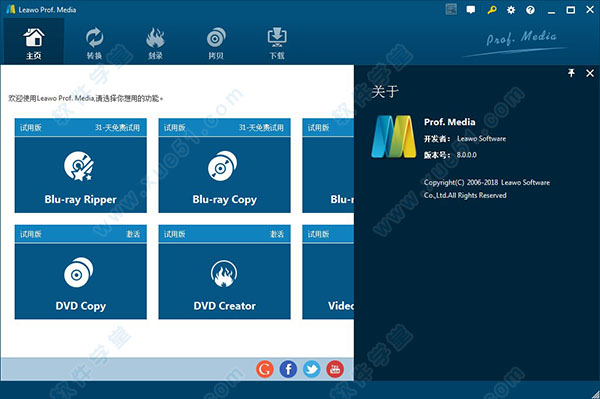Click the key activation icon in title bar
This screenshot has height=399, width=600.
click(x=492, y=10)
